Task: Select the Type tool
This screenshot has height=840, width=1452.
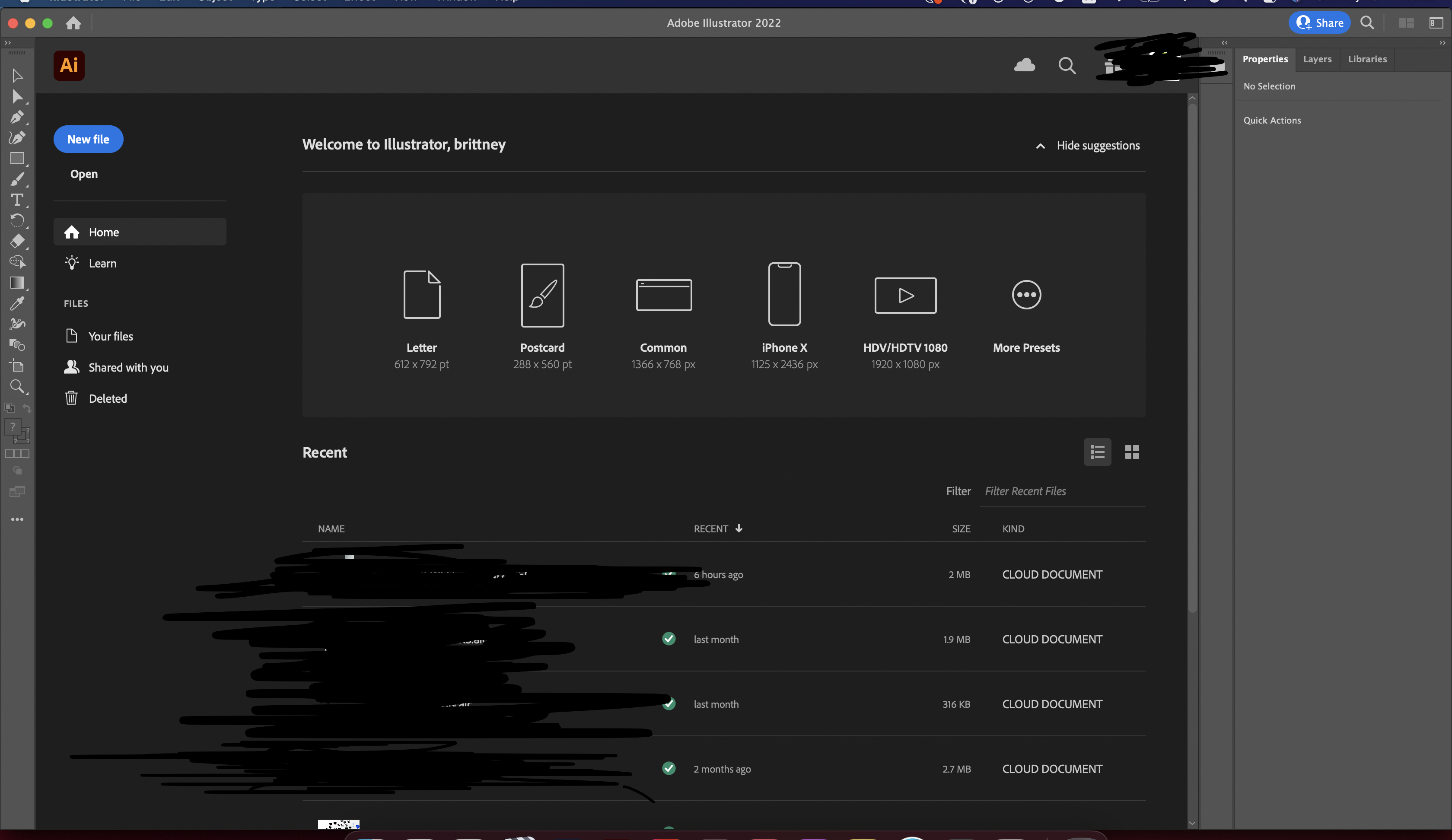Action: tap(17, 200)
